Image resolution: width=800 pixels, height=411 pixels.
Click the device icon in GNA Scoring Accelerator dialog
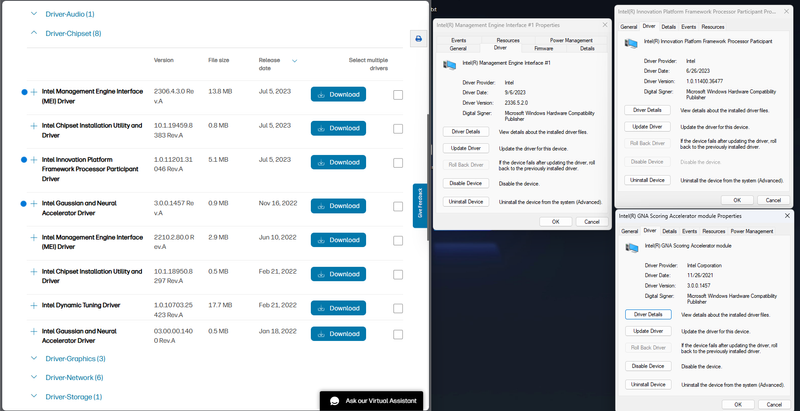[632, 248]
